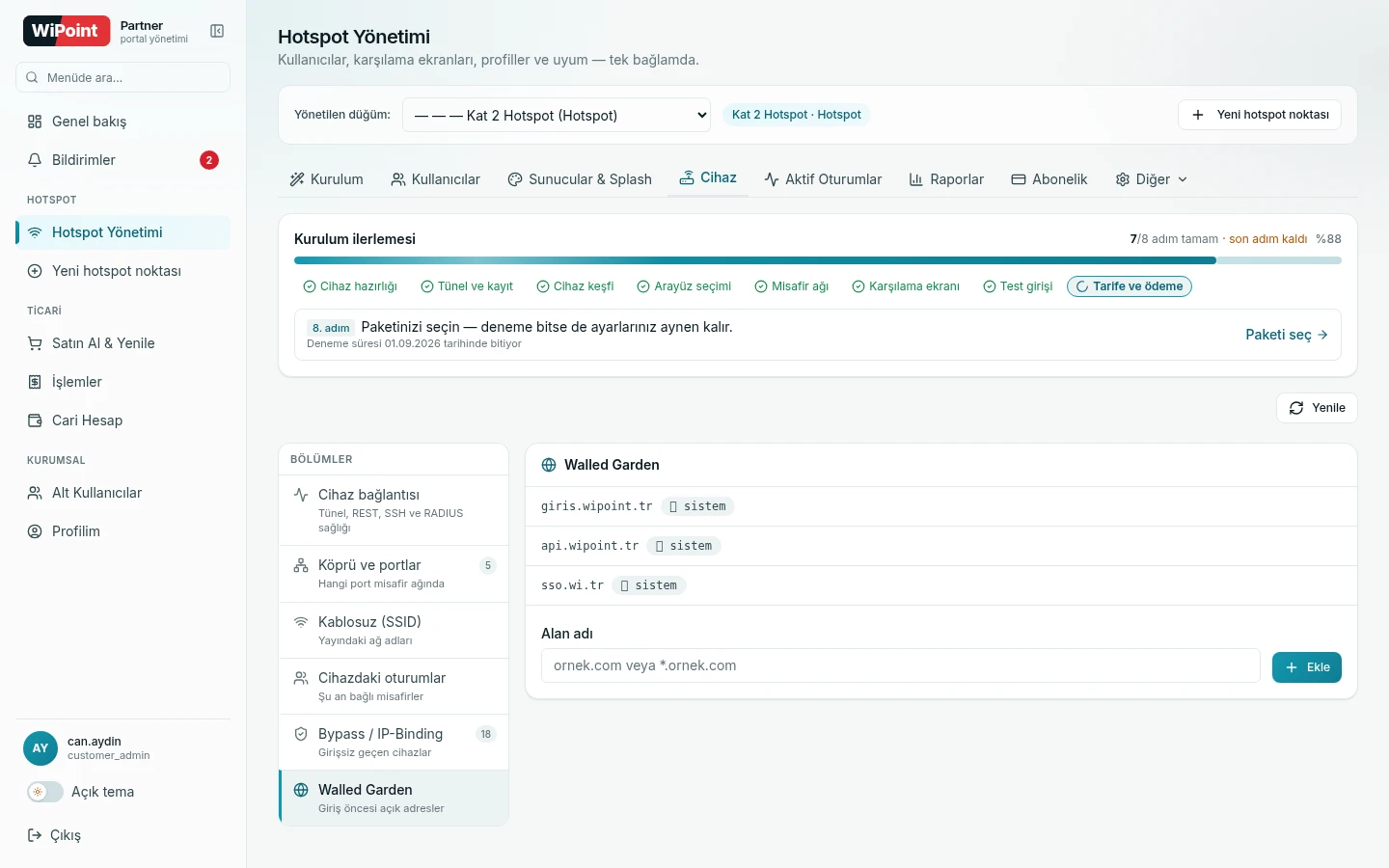Viewport: 1389px width, 868px height.
Task: Open Cihazdaki oturumlar section
Action: [394, 687]
